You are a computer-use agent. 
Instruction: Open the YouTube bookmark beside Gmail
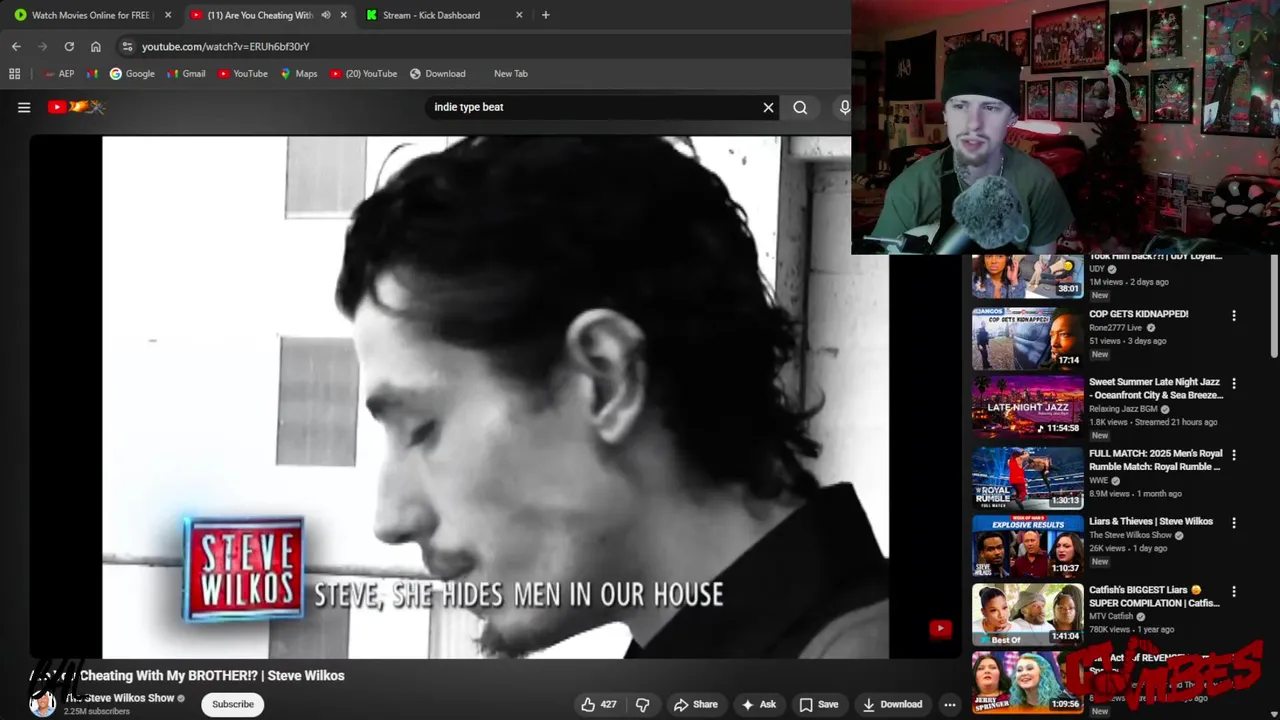click(243, 73)
